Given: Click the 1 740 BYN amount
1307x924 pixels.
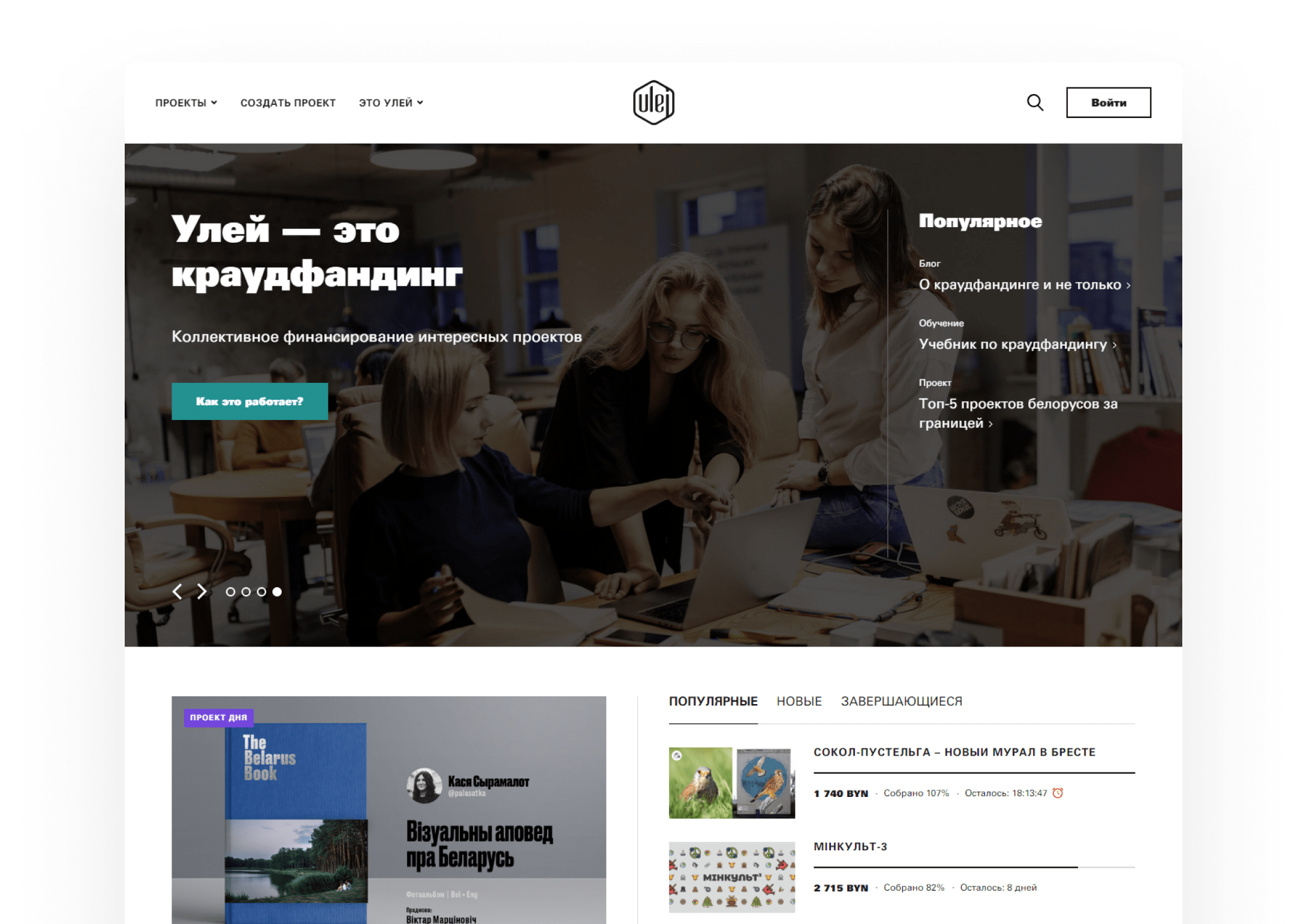Looking at the screenshot, I should coord(841,793).
